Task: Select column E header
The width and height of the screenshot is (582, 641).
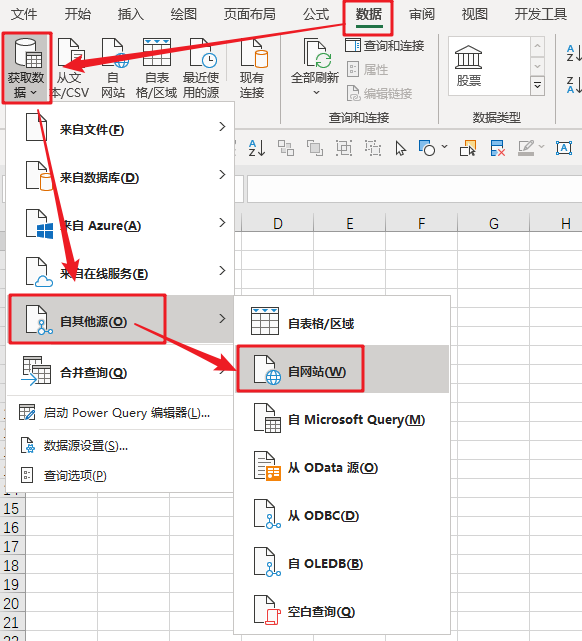Action: tap(349, 223)
